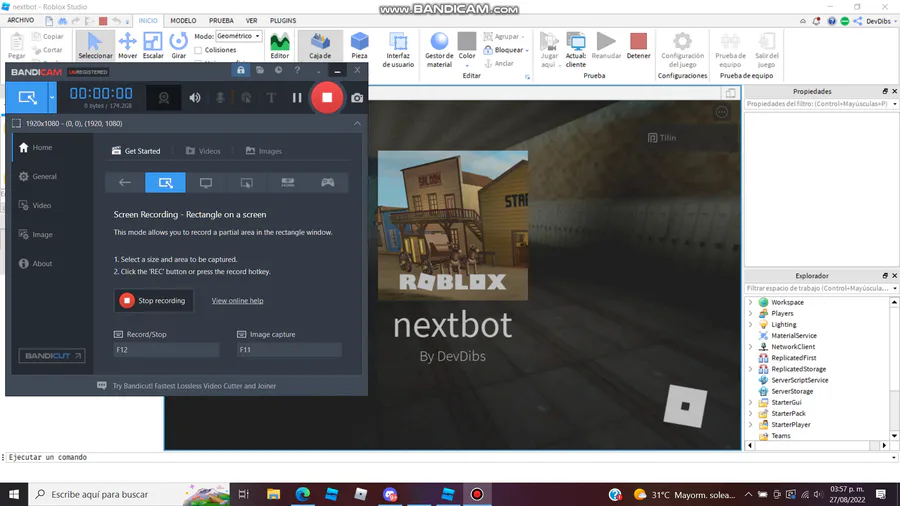
Task: Select Bandicam rectangle screen mode icon
Action: pos(165,182)
